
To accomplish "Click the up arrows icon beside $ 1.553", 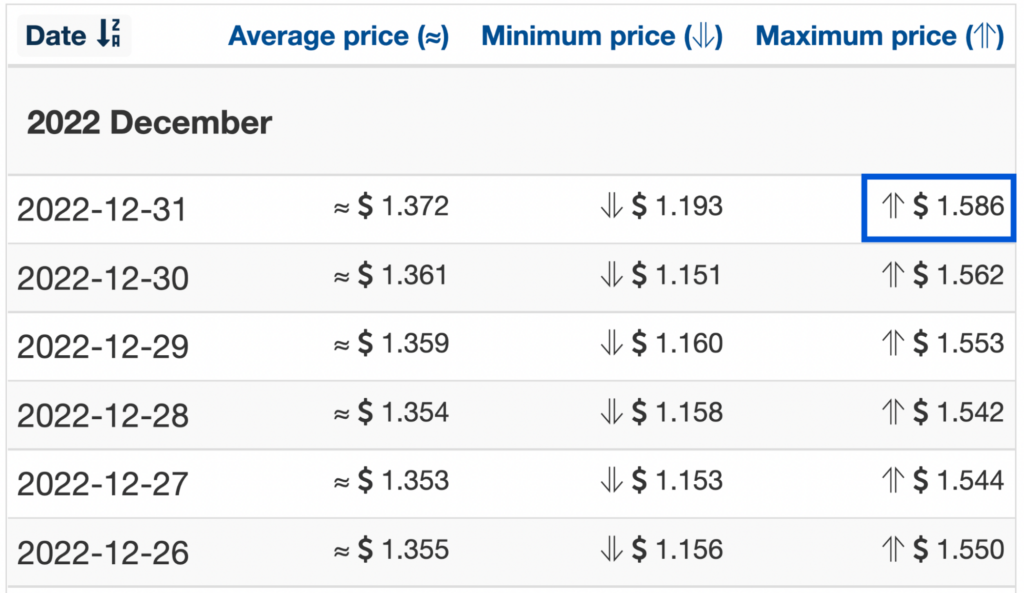I will pos(893,344).
